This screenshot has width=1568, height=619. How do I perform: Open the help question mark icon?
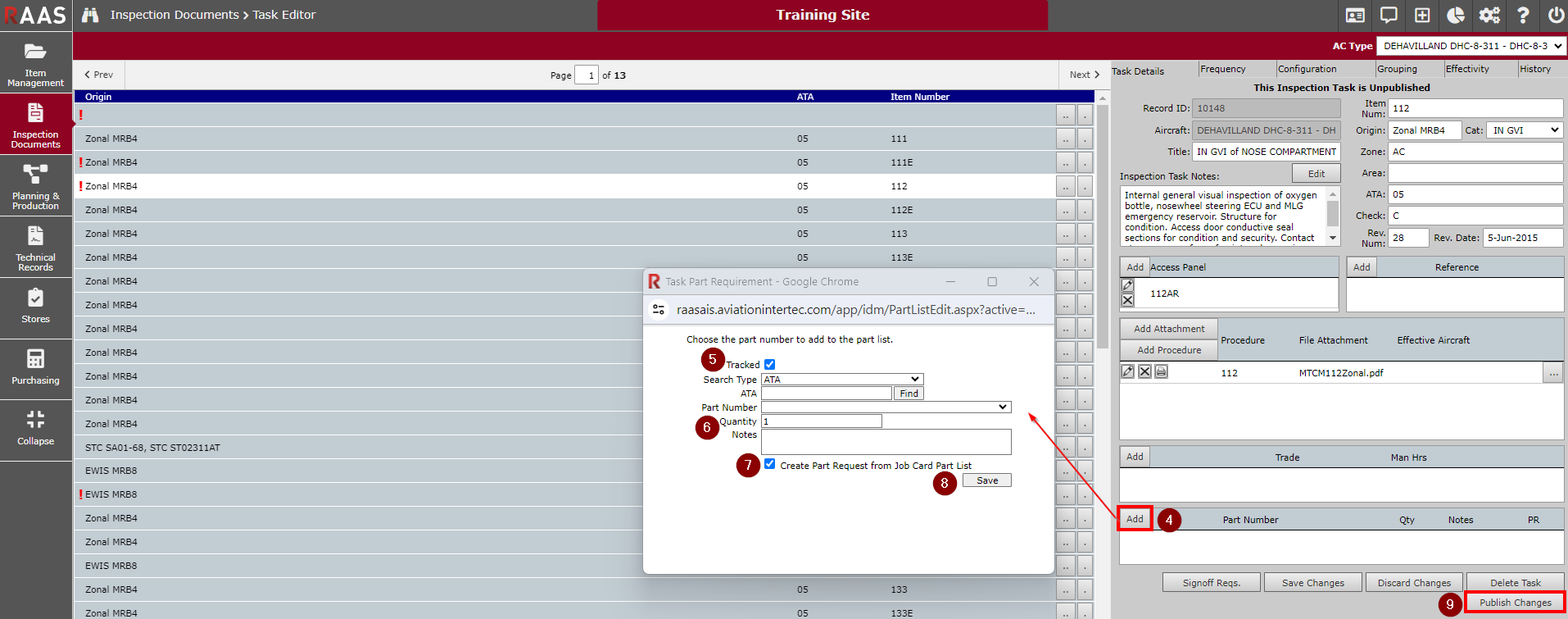click(1522, 15)
